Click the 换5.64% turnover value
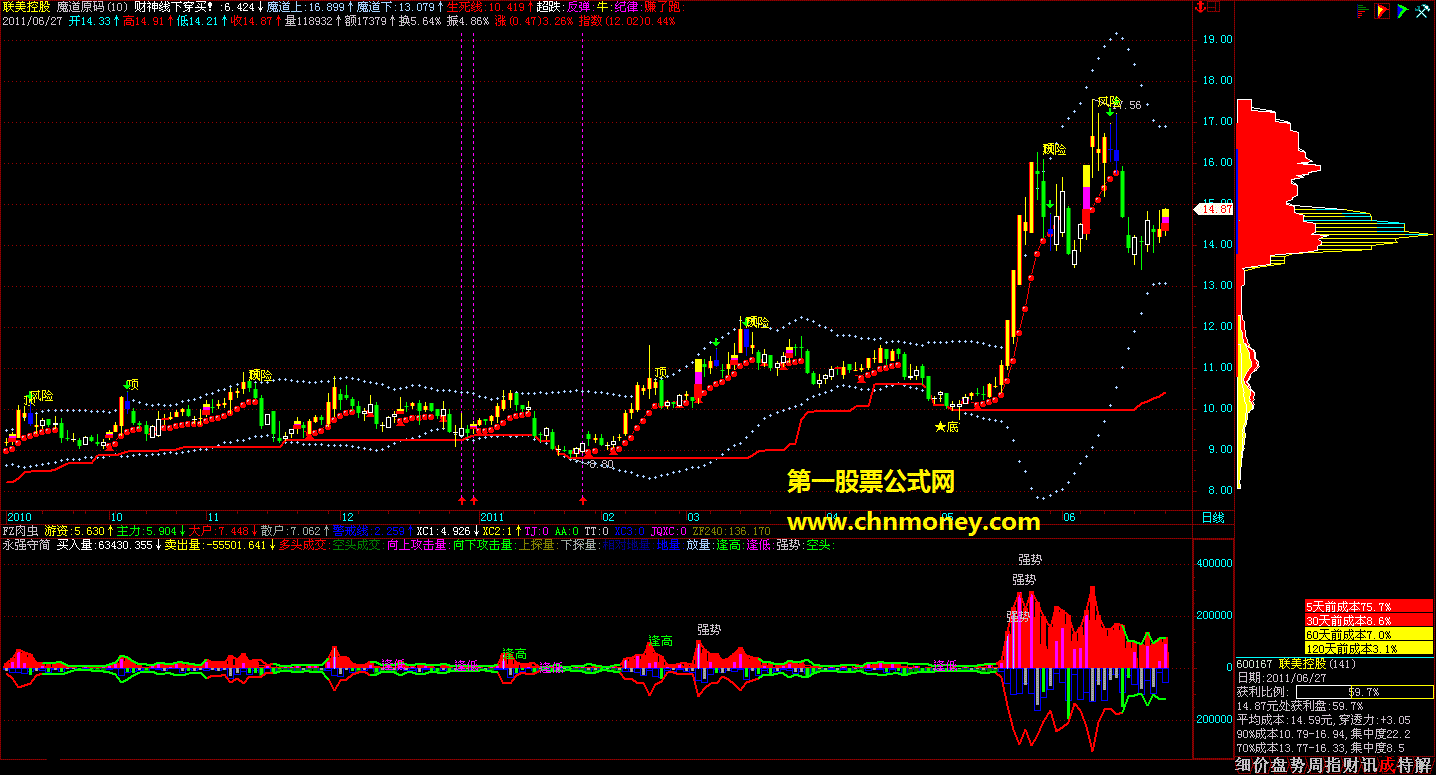 (419, 19)
